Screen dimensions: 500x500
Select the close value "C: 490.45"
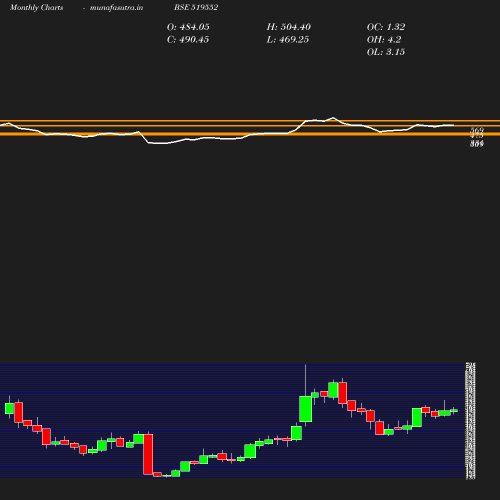tap(188, 40)
